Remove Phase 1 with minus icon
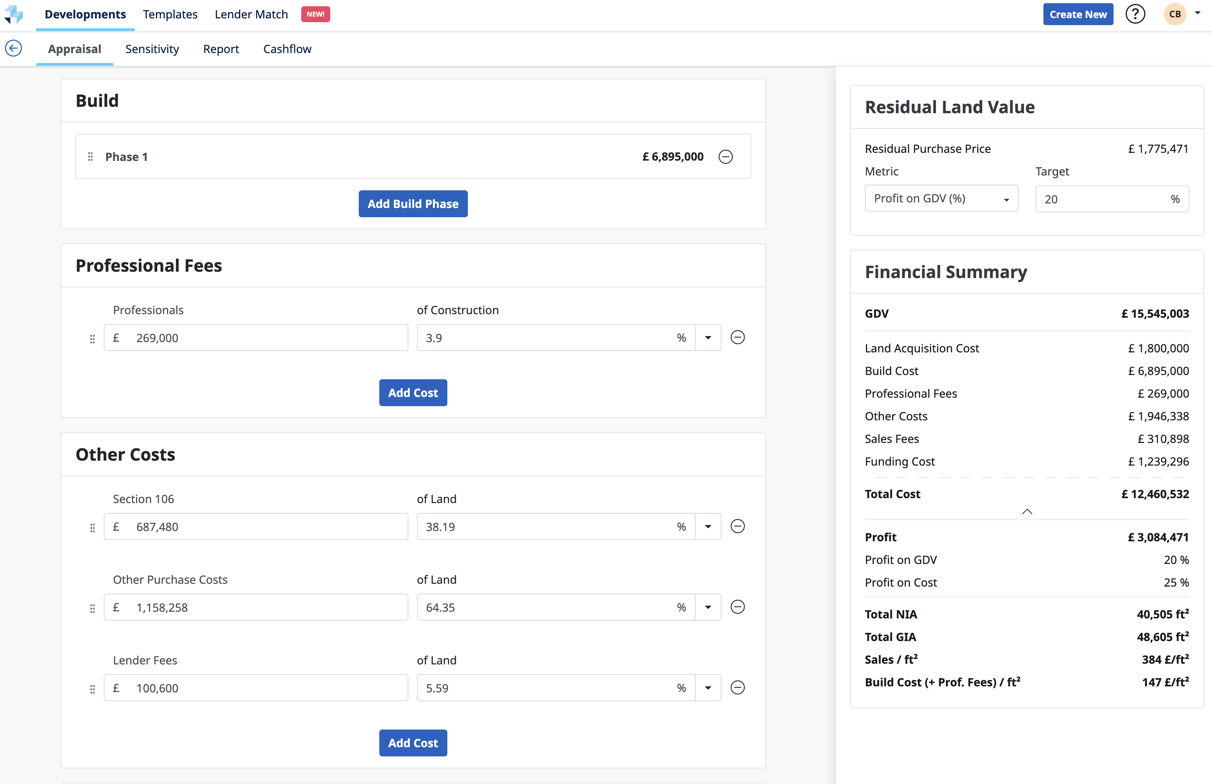The width and height of the screenshot is (1212, 784). pos(726,157)
